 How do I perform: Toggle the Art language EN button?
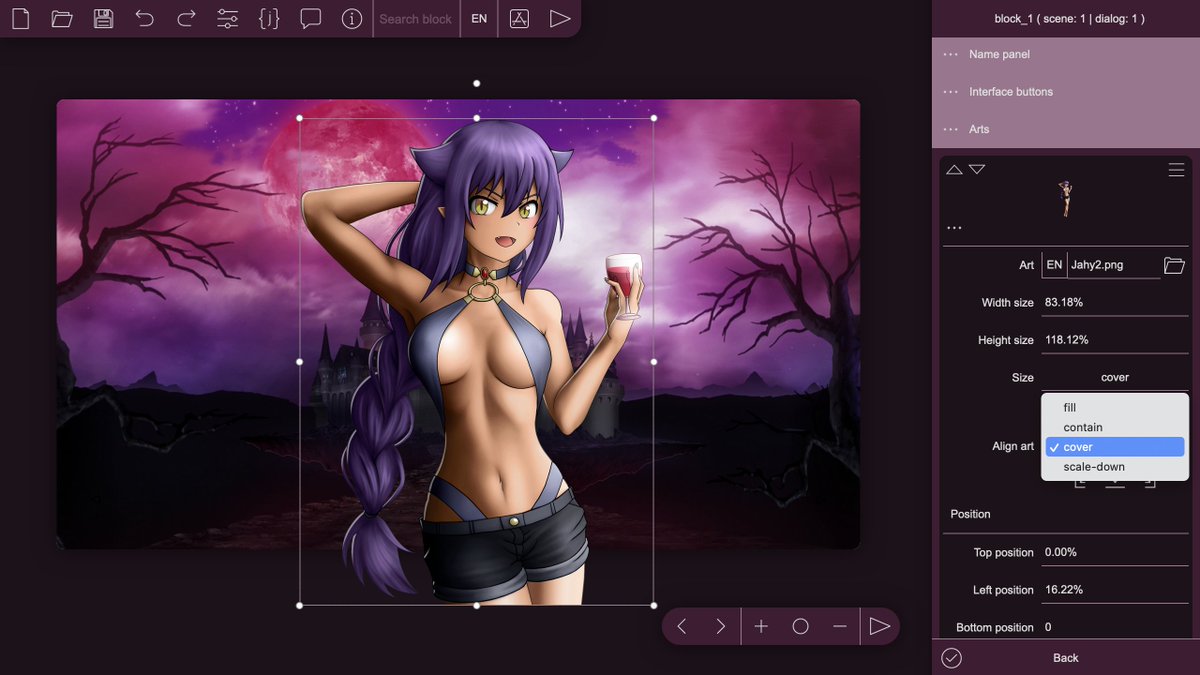point(1054,265)
